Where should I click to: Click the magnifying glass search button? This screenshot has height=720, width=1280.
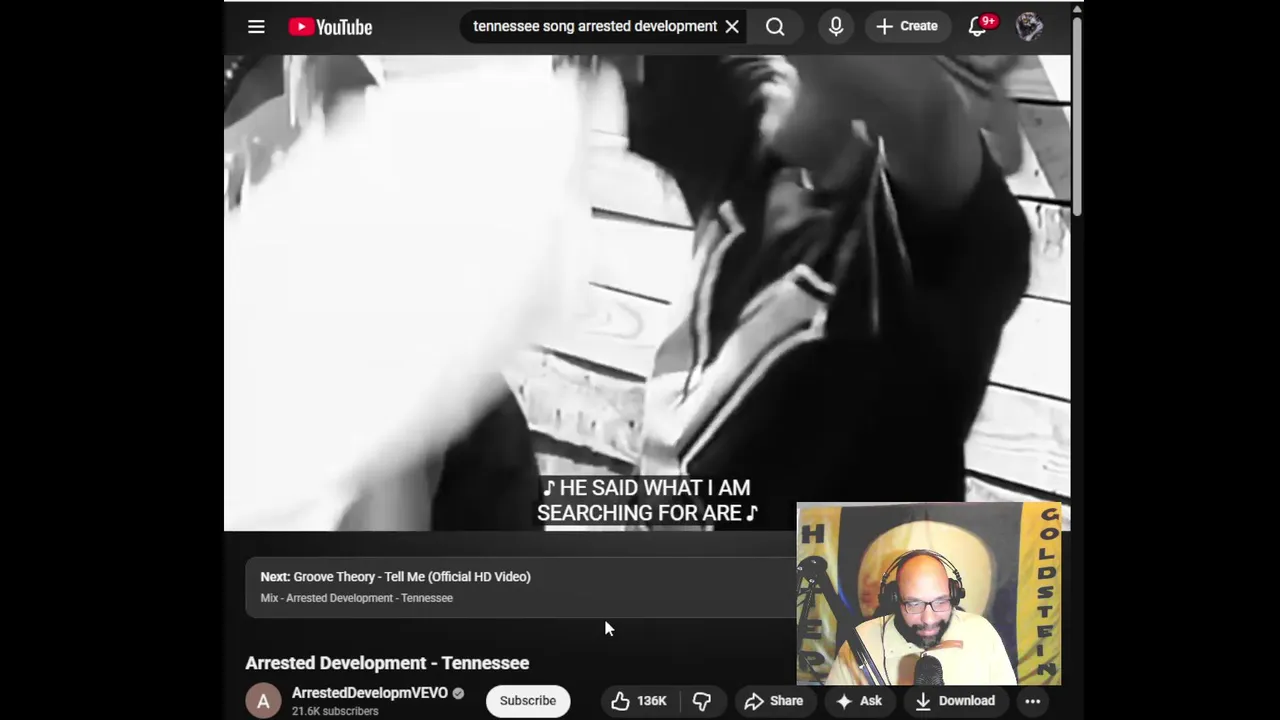(x=775, y=27)
